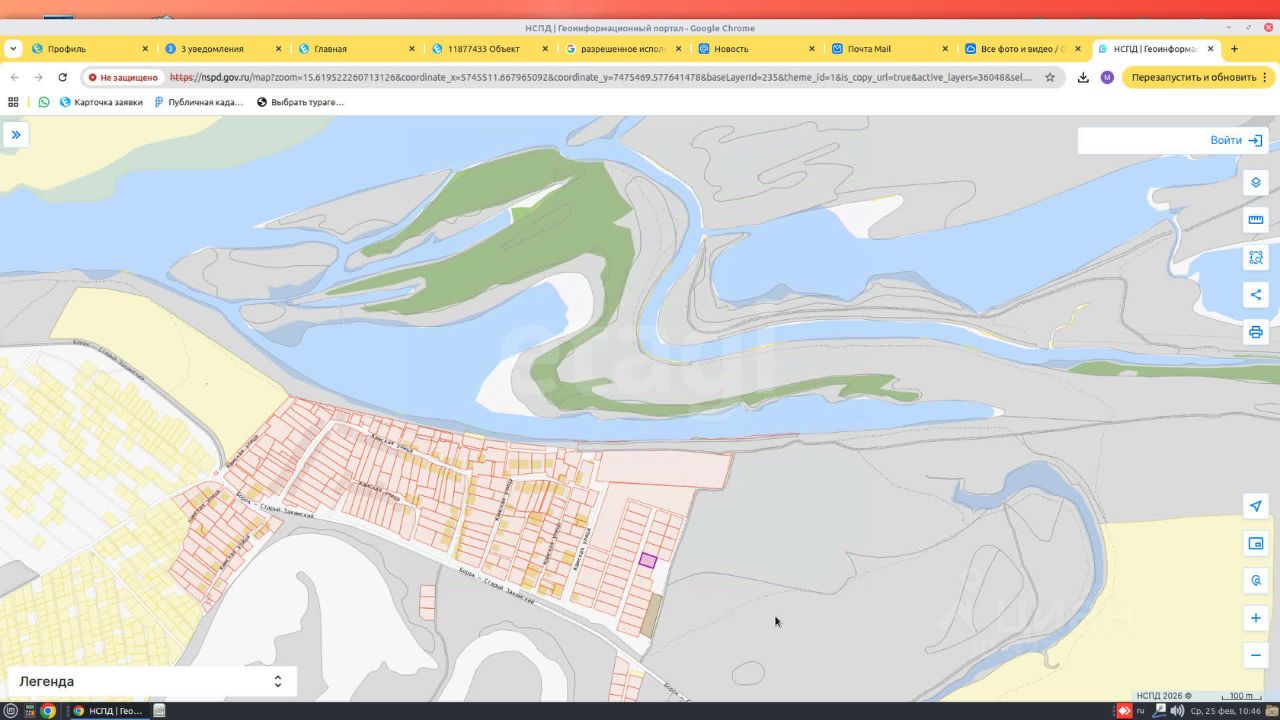Activate the area search selection tool
This screenshot has height=720, width=1280.
coord(1256,257)
